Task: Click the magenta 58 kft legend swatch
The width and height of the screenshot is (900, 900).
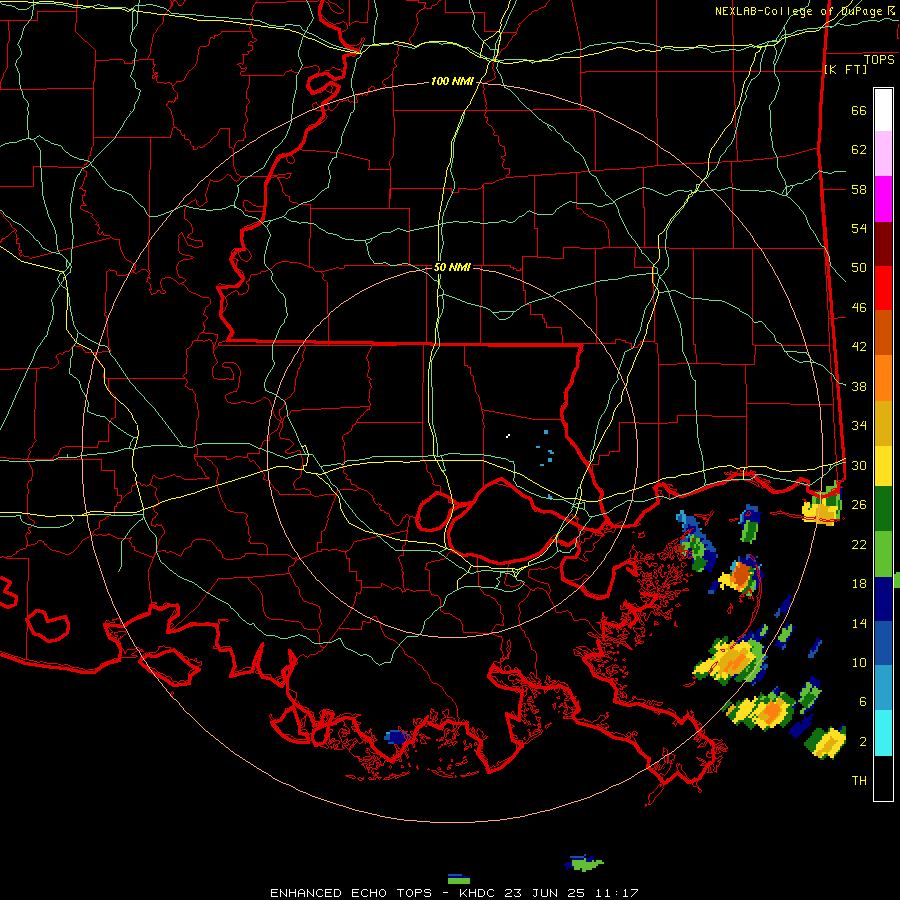Action: pos(883,199)
